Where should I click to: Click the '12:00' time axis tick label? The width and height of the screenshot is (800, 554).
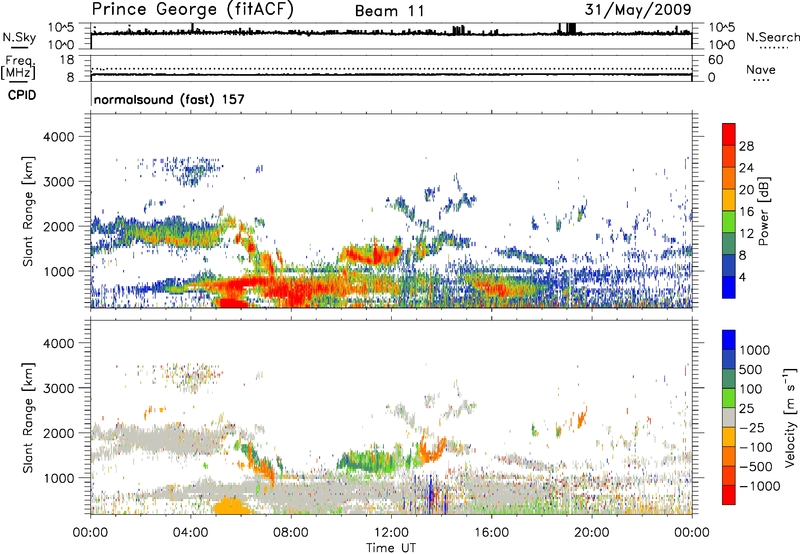coord(391,533)
